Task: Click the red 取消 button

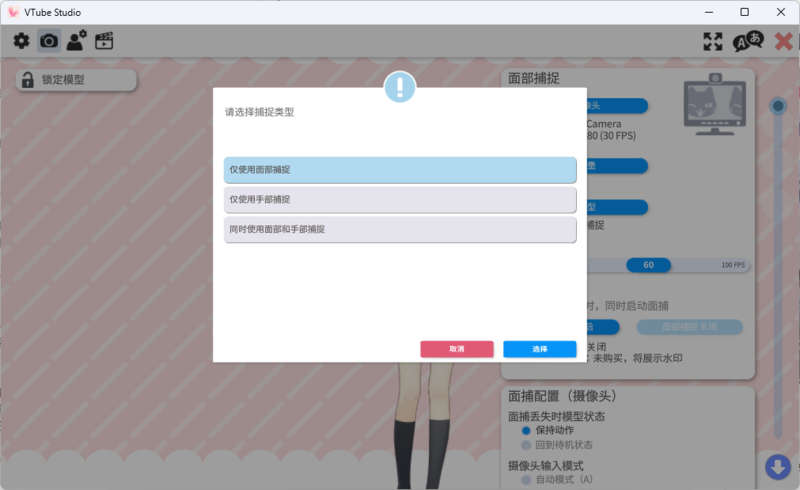Action: [x=457, y=349]
